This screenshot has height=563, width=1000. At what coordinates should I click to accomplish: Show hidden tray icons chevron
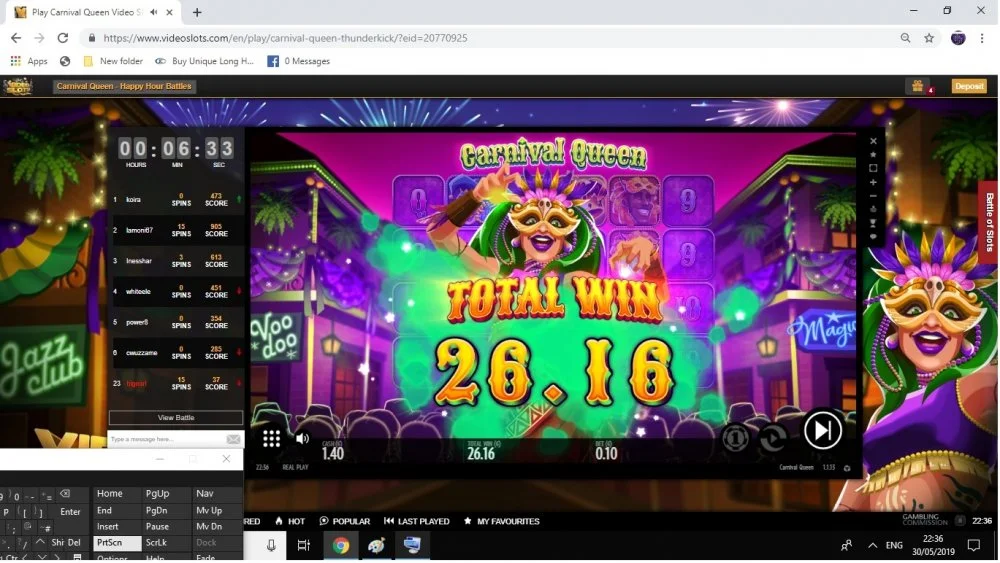pyautogui.click(x=872, y=545)
